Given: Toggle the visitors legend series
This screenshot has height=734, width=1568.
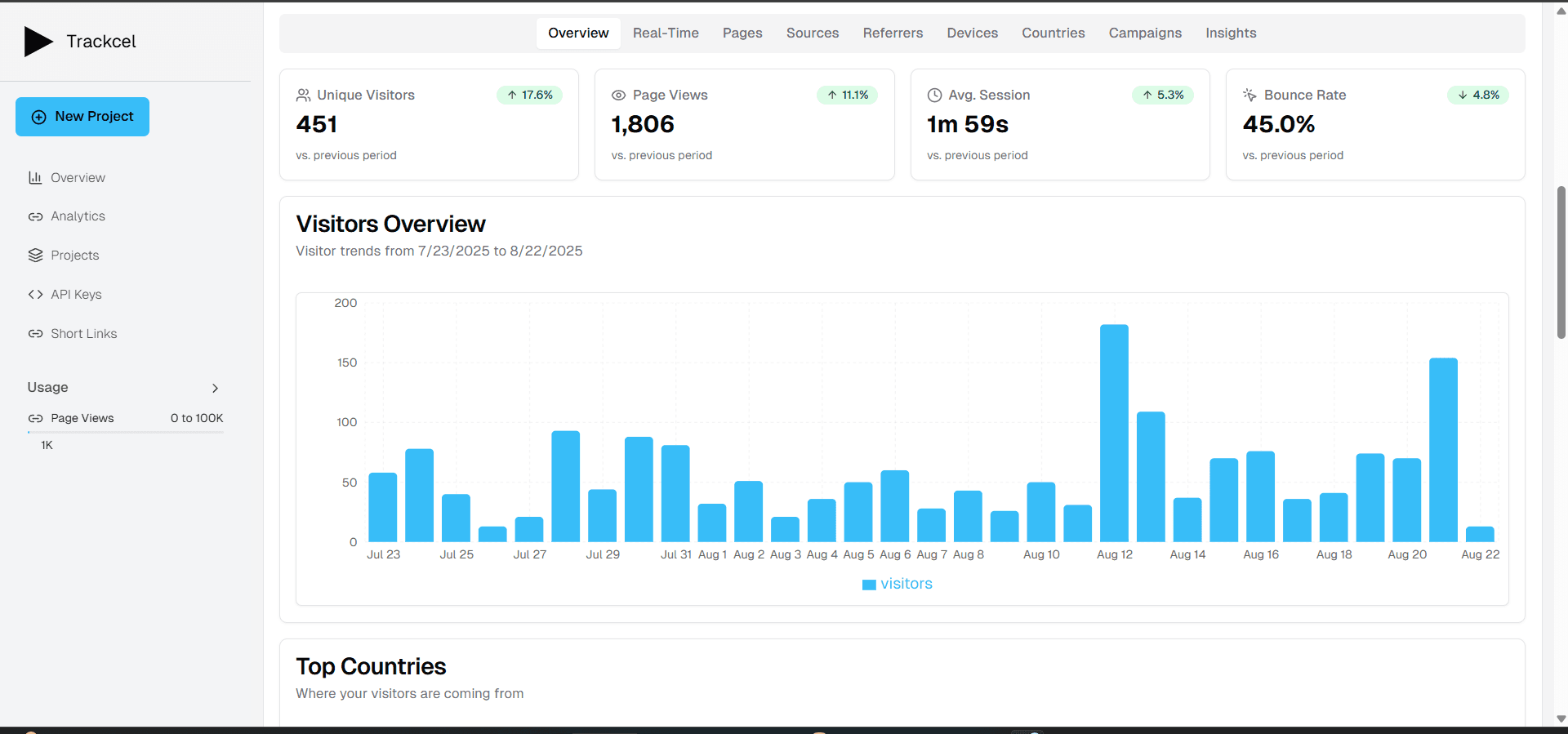Looking at the screenshot, I should (898, 584).
